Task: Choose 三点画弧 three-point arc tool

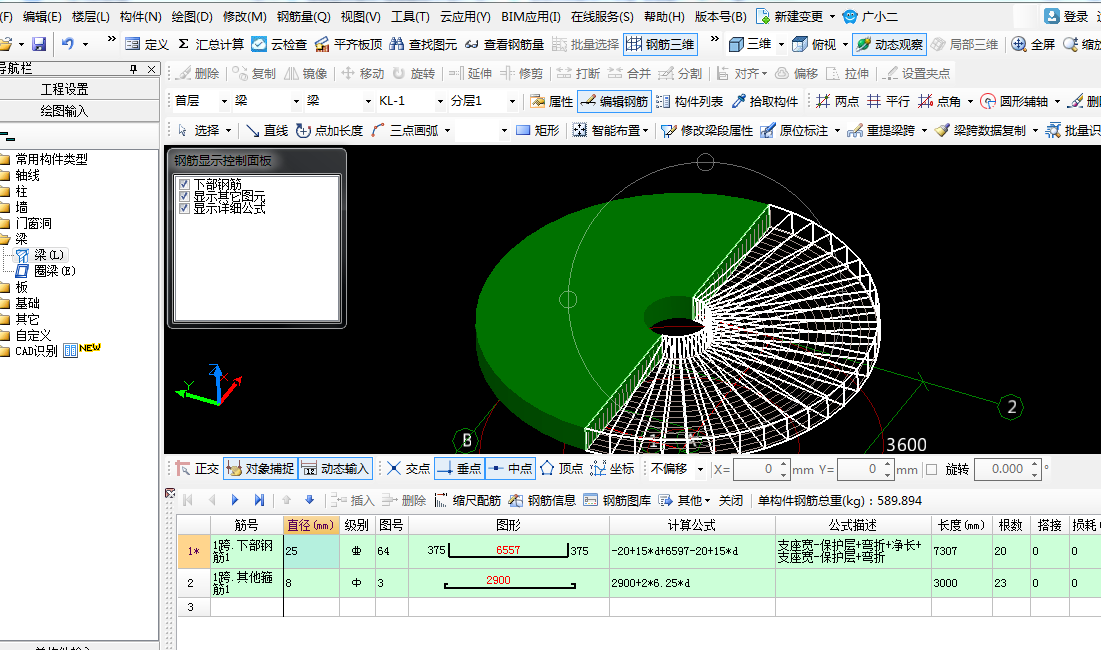Action: [x=405, y=131]
